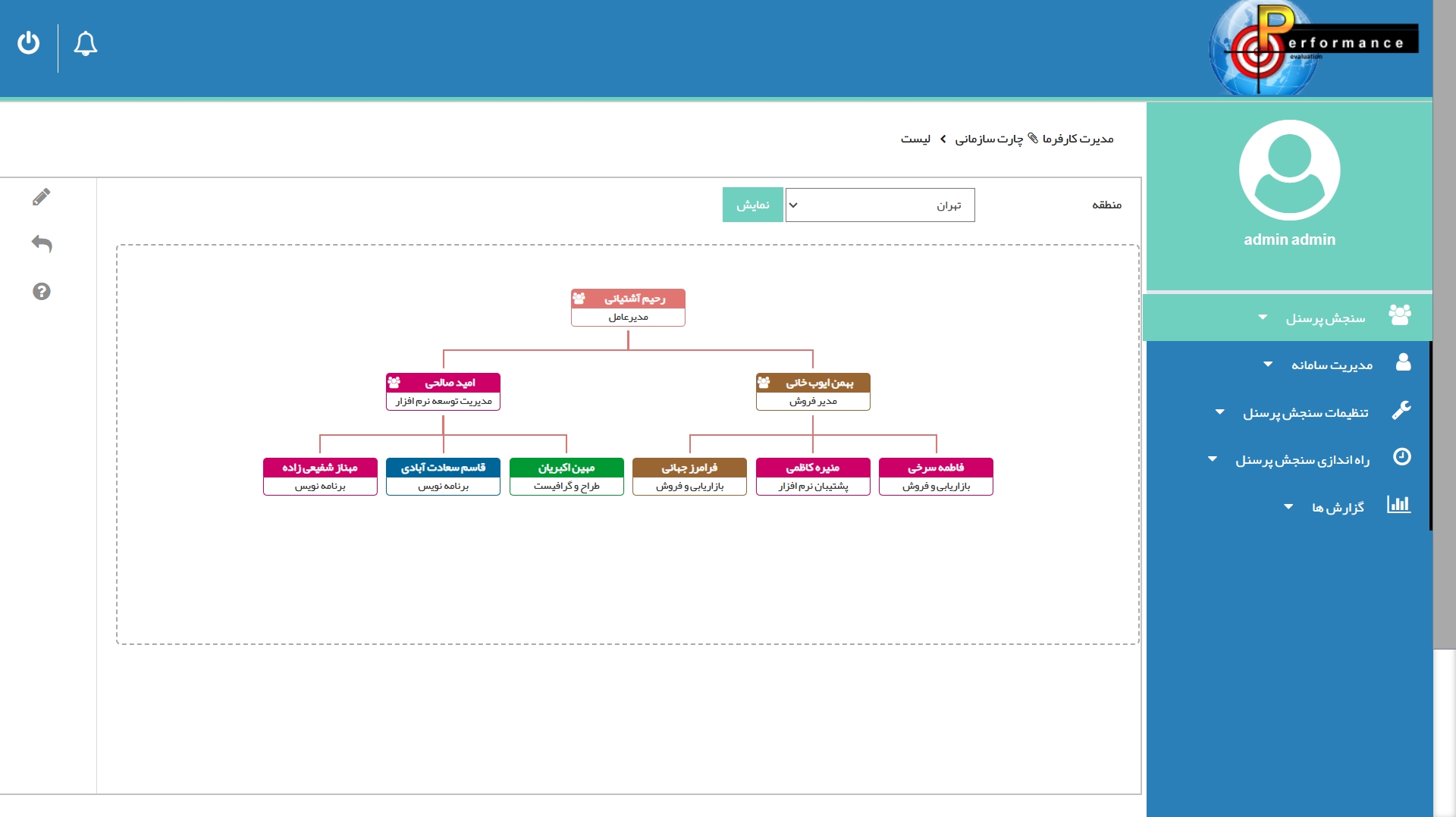Click group icon on امید صالحی node
Image resolution: width=1456 pixels, height=817 pixels.
pyautogui.click(x=394, y=383)
